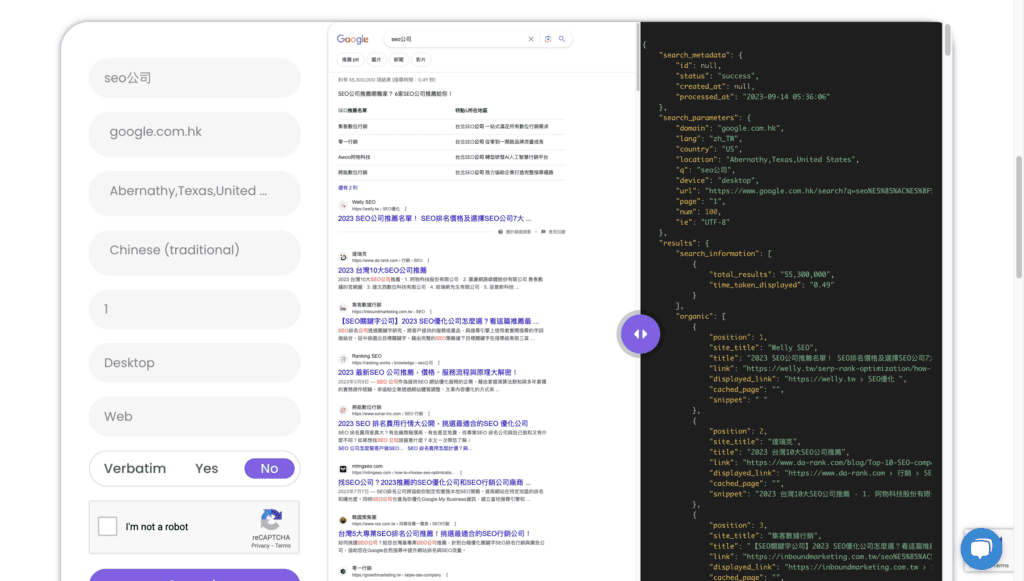This screenshot has height=581, width=1024.
Task: Select the first Google filter chip ending in ptt
Action: pyautogui.click(x=351, y=59)
